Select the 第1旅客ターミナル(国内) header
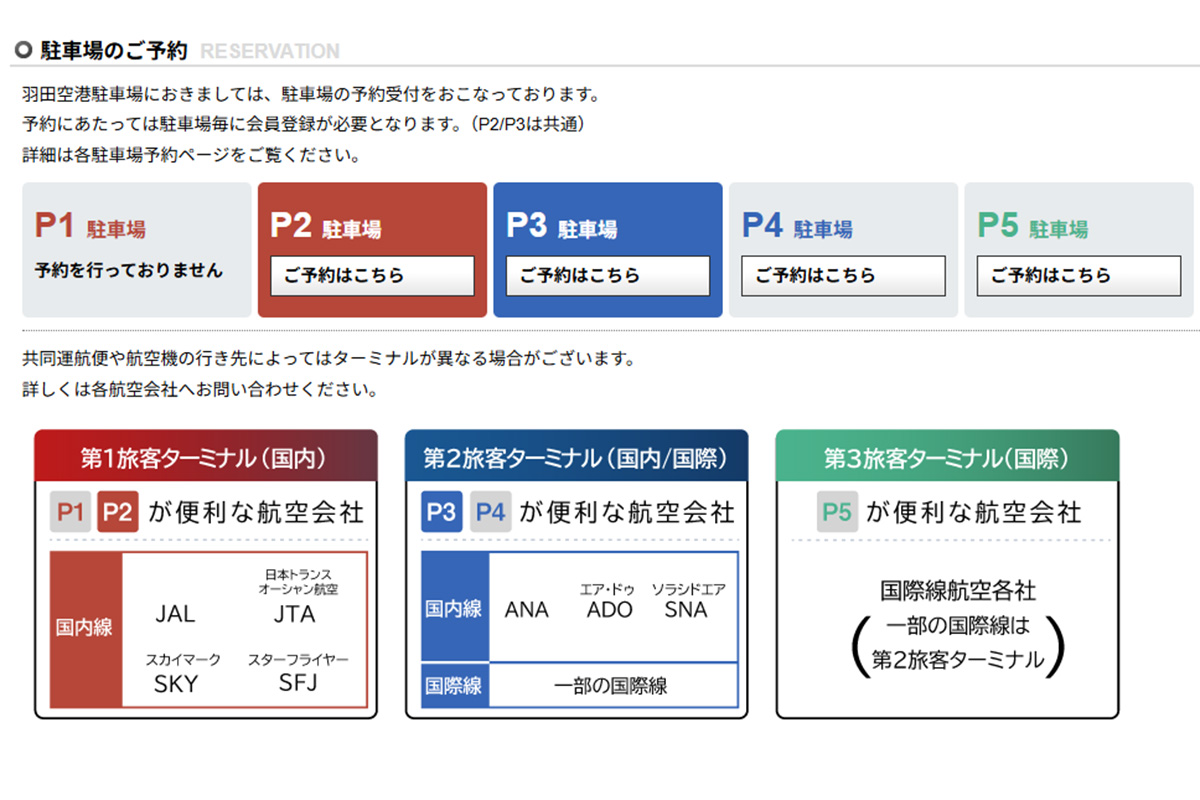The width and height of the screenshot is (1200, 800). [205, 458]
